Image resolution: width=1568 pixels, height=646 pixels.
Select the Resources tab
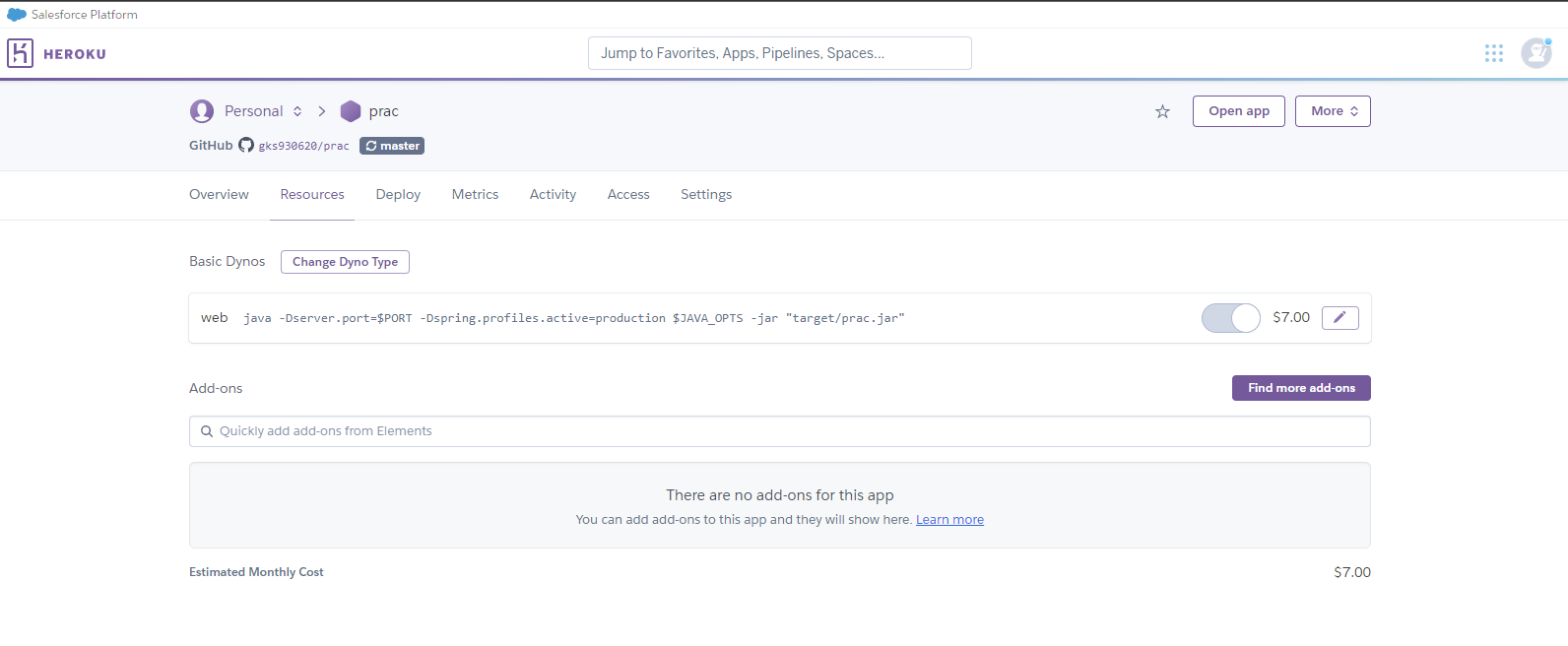[312, 195]
